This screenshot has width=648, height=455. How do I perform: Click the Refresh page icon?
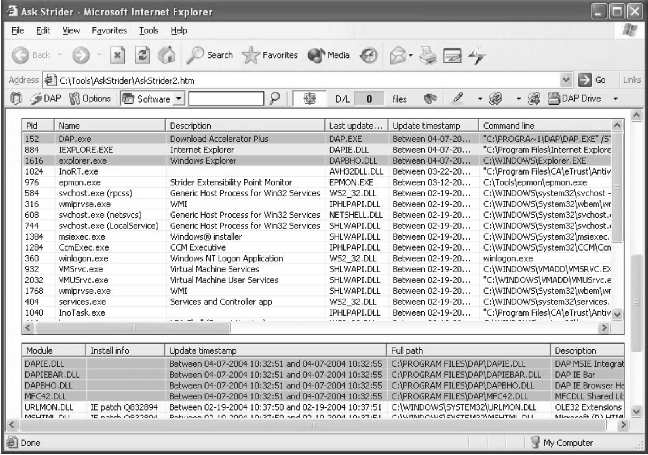click(142, 55)
